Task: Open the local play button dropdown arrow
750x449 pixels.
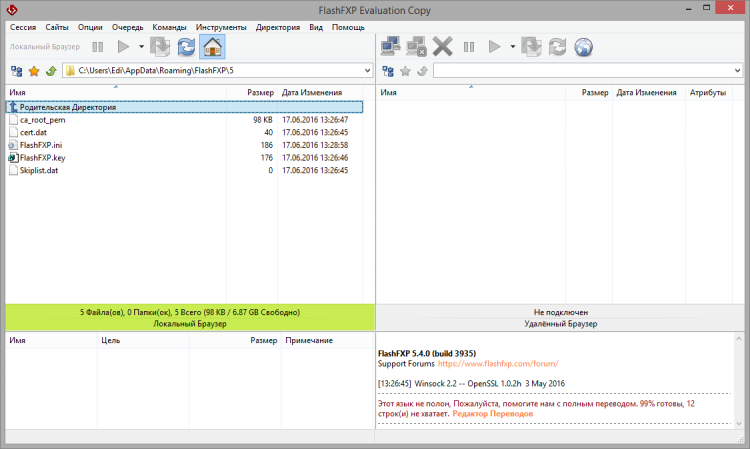Action: click(141, 47)
